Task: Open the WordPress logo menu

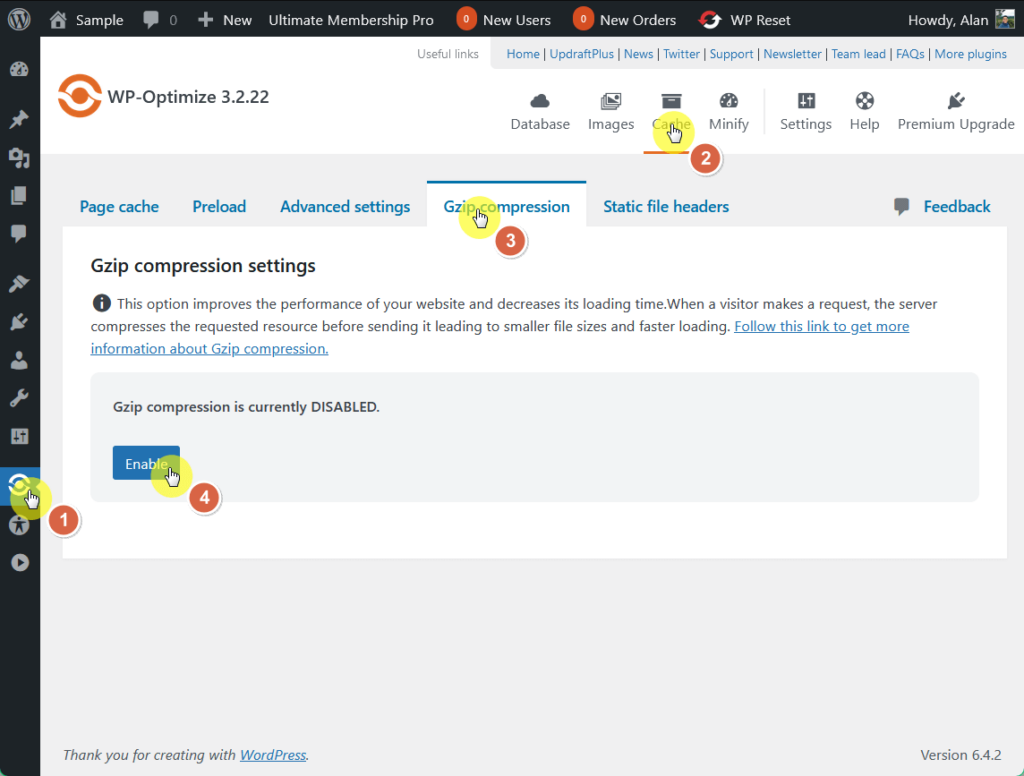Action: coord(19,20)
